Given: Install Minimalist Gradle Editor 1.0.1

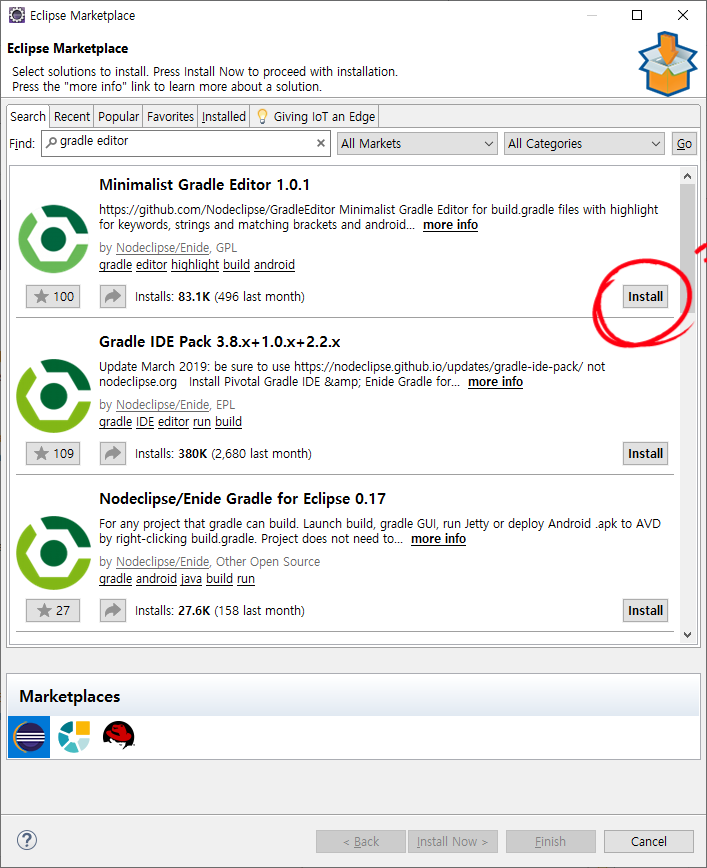Looking at the screenshot, I should (x=645, y=297).
